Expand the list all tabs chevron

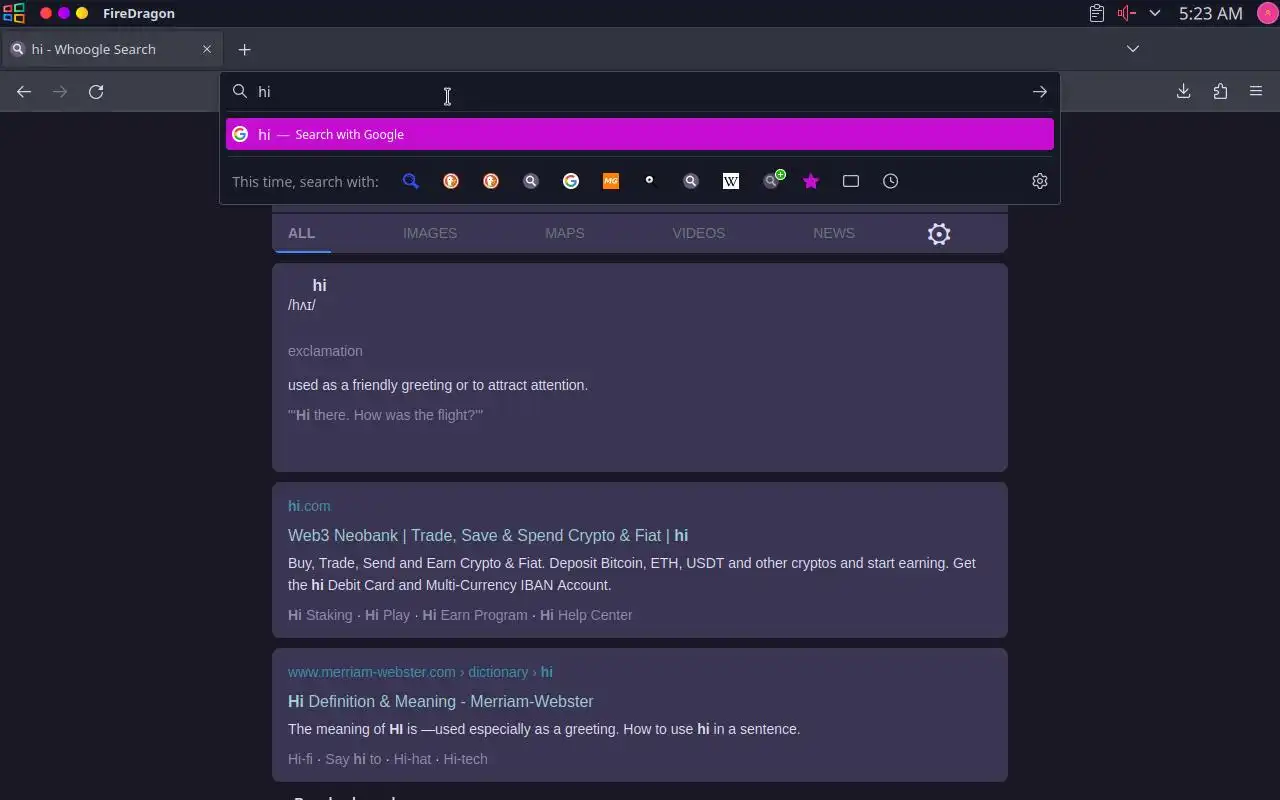tap(1133, 49)
